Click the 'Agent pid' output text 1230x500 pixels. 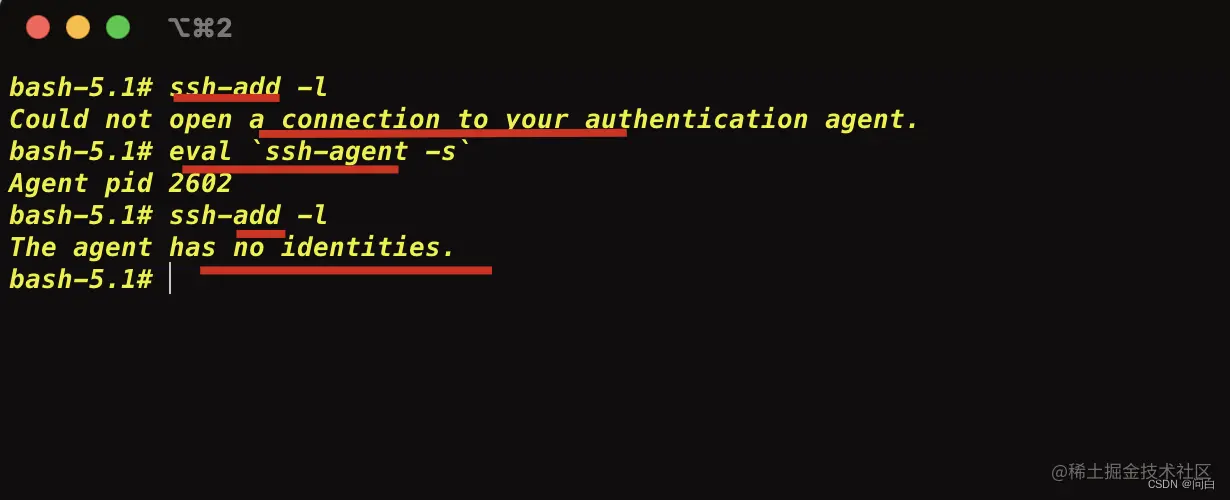[x=80, y=183]
